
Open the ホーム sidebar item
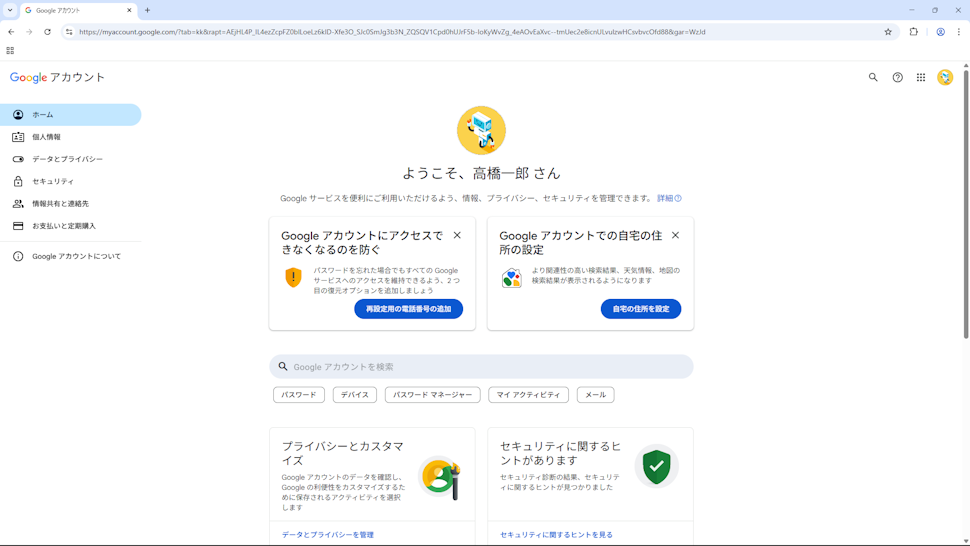[71, 114]
